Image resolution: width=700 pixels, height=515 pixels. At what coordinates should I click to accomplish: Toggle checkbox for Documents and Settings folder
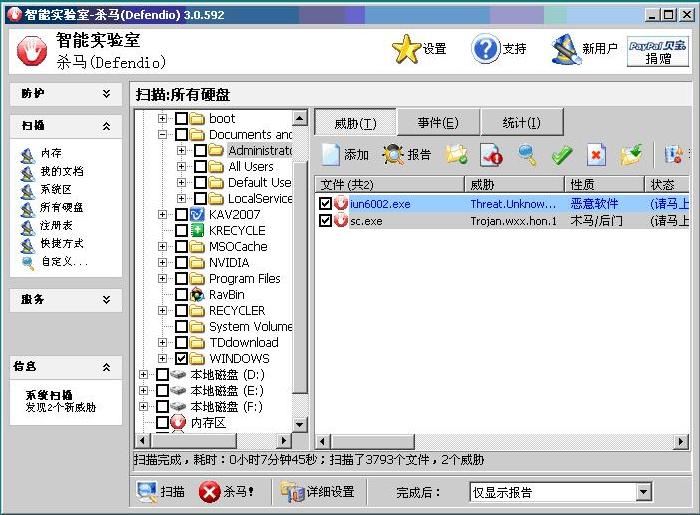[x=181, y=135]
